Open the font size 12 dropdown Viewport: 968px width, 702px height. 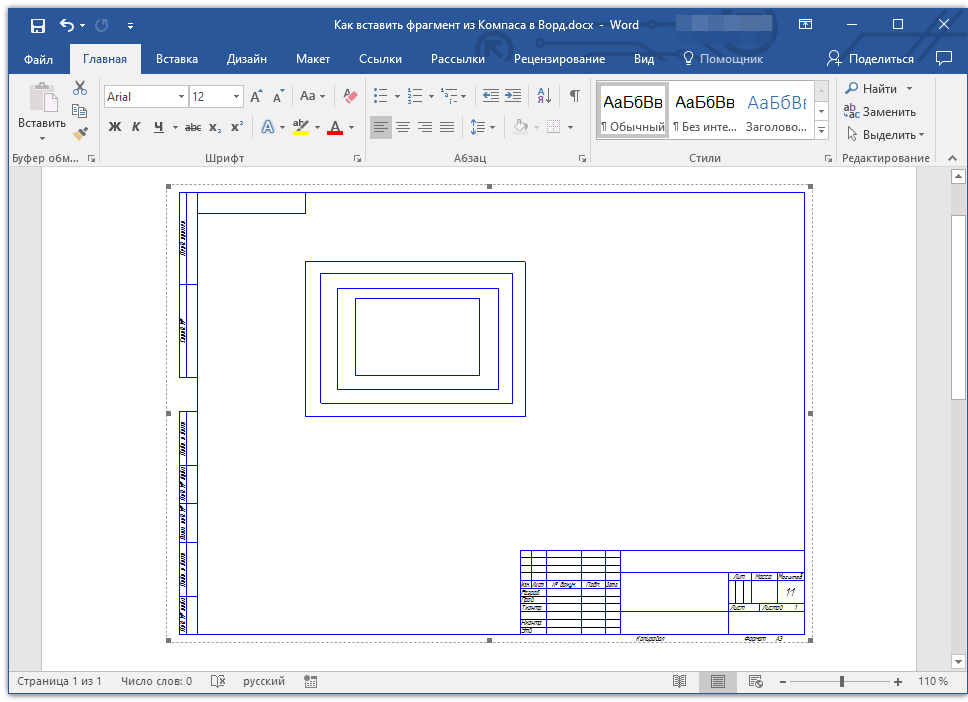tap(236, 97)
